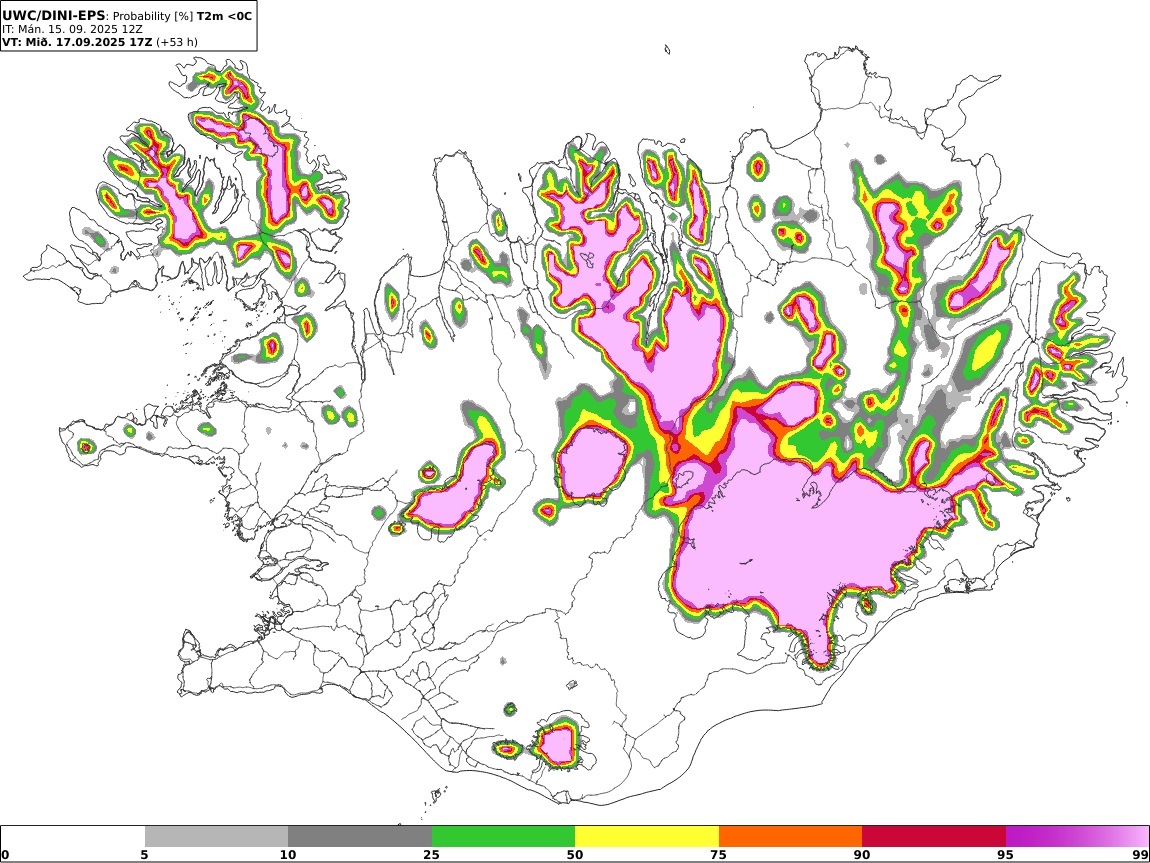Click the legend tick label '90'
Viewport: 1150px width, 863px height.
[862, 855]
